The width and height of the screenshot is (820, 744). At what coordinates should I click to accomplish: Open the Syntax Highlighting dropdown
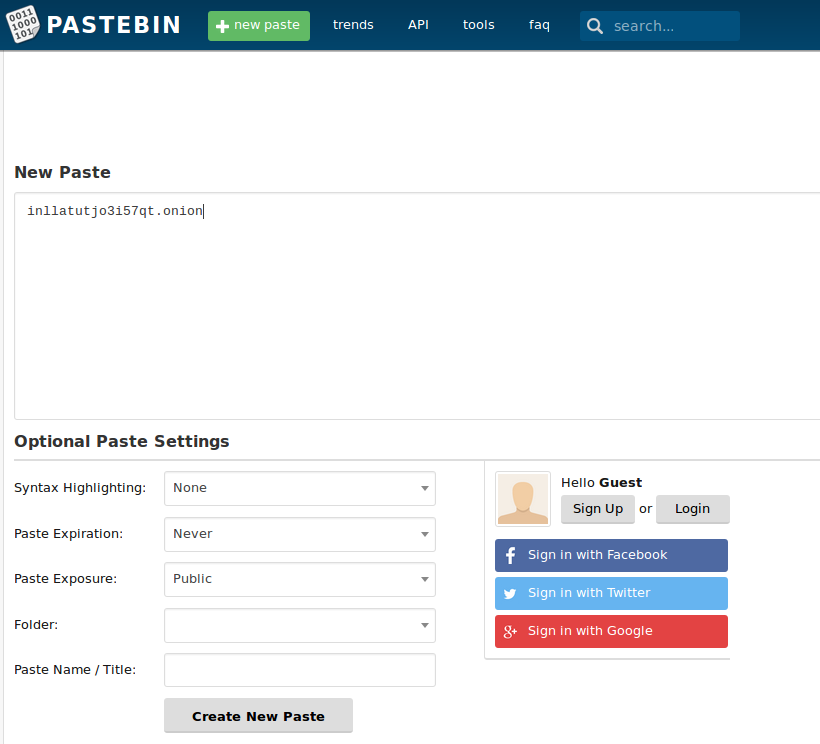coord(299,488)
